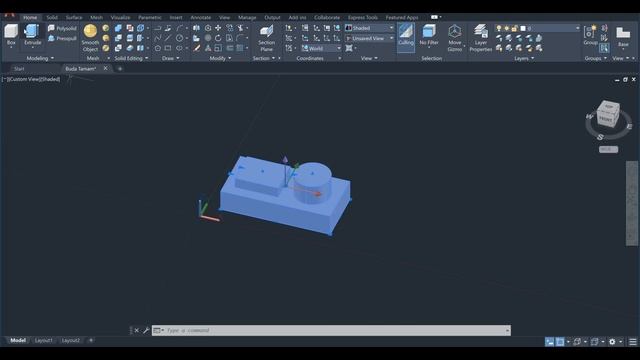Select the Rotate tool in Modify panel

click(218, 38)
